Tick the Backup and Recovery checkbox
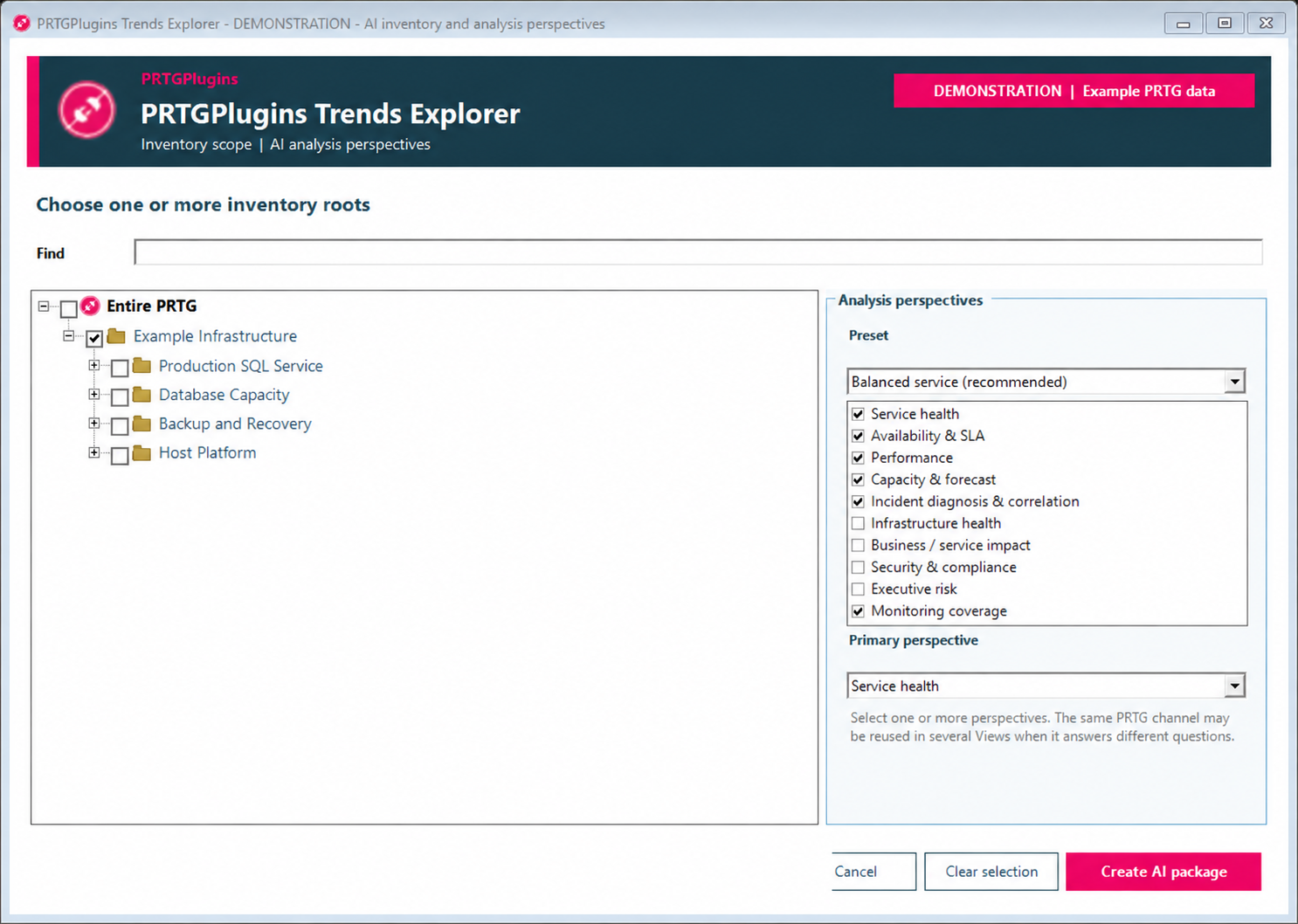The image size is (1298, 924). pos(120,425)
